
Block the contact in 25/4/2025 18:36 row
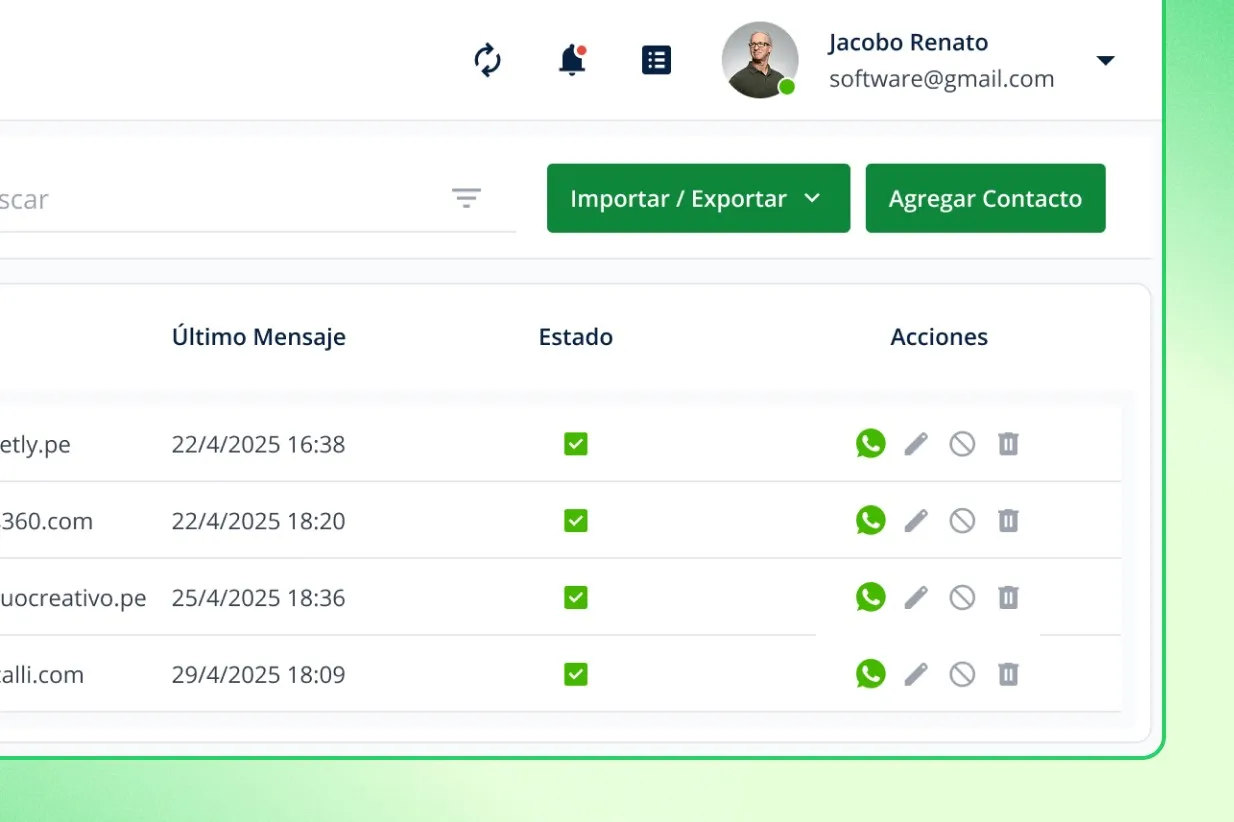[962, 598]
